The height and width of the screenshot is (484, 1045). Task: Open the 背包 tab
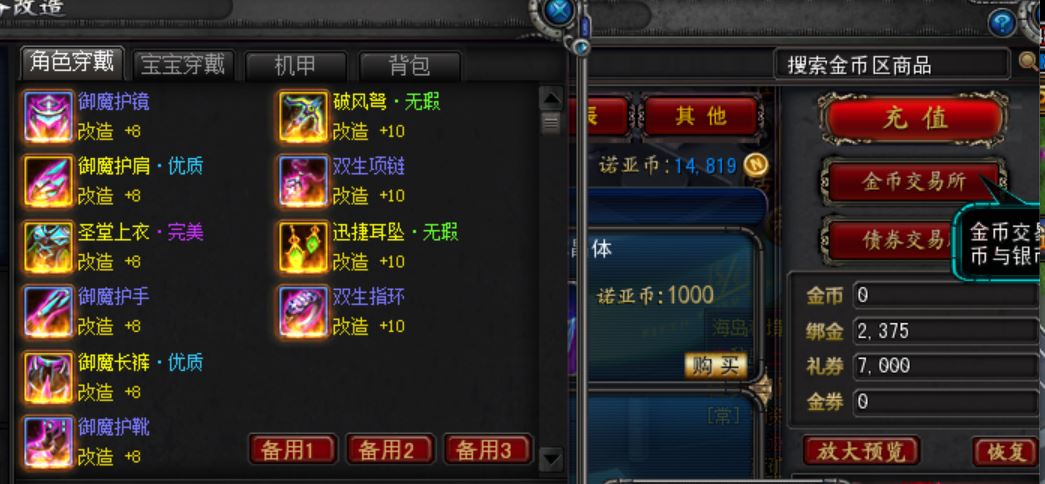click(x=409, y=65)
